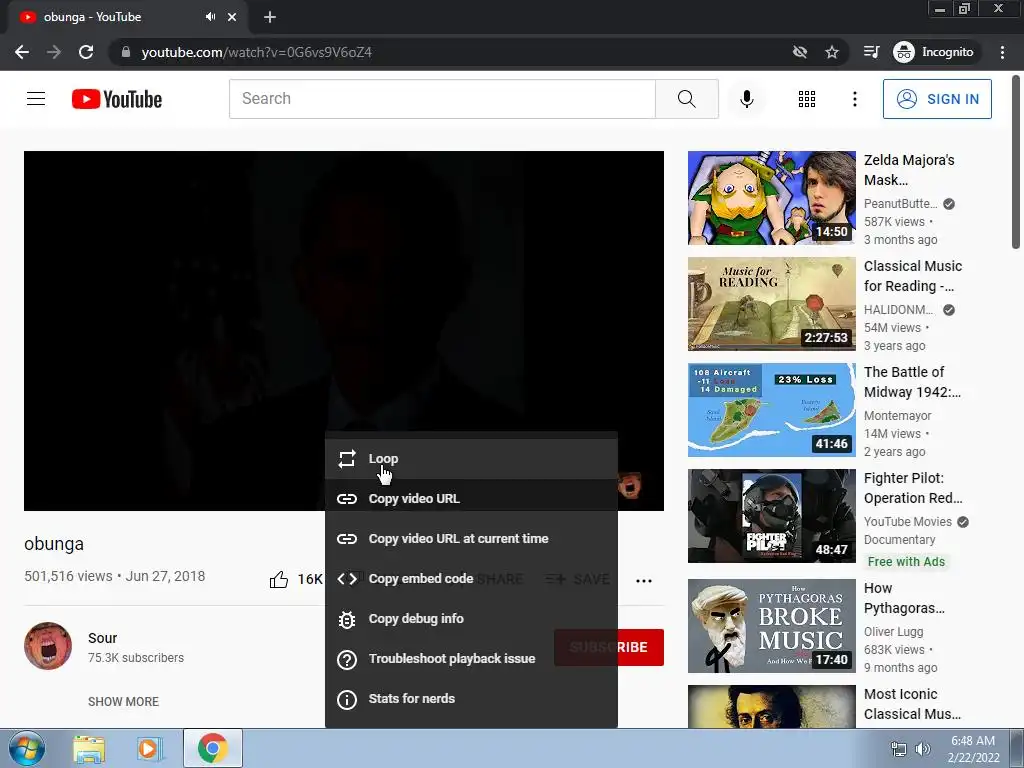Select Copy embed code
The height and width of the screenshot is (768, 1024).
(x=471, y=579)
